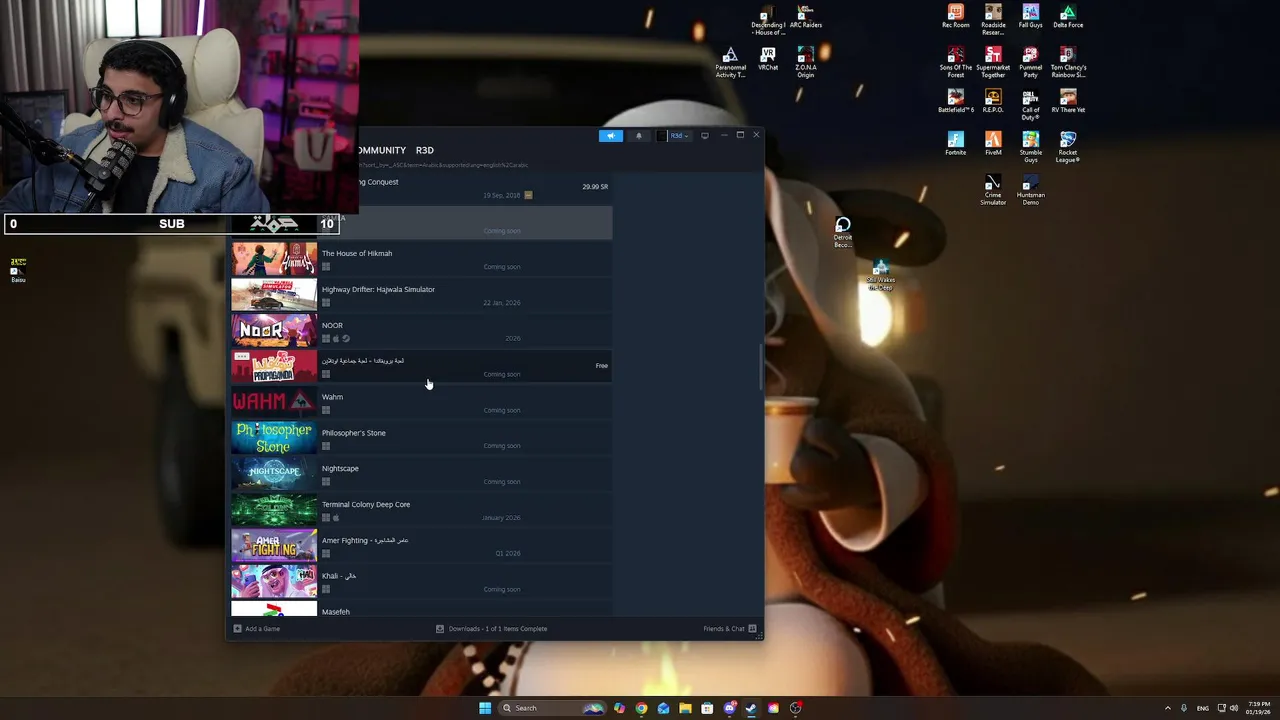Select Highway Drifter game thumbnail

(274, 295)
